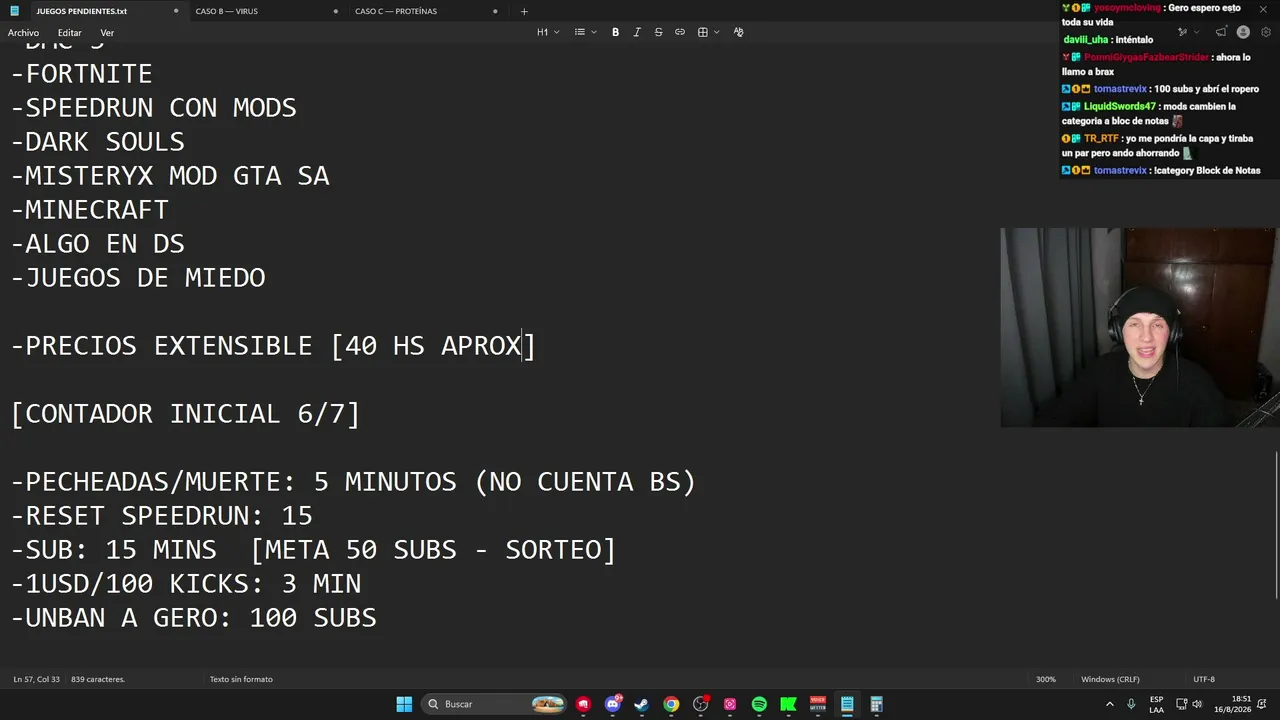The image size is (1280, 720).
Task: Open the Ver menu
Action: coord(107,32)
